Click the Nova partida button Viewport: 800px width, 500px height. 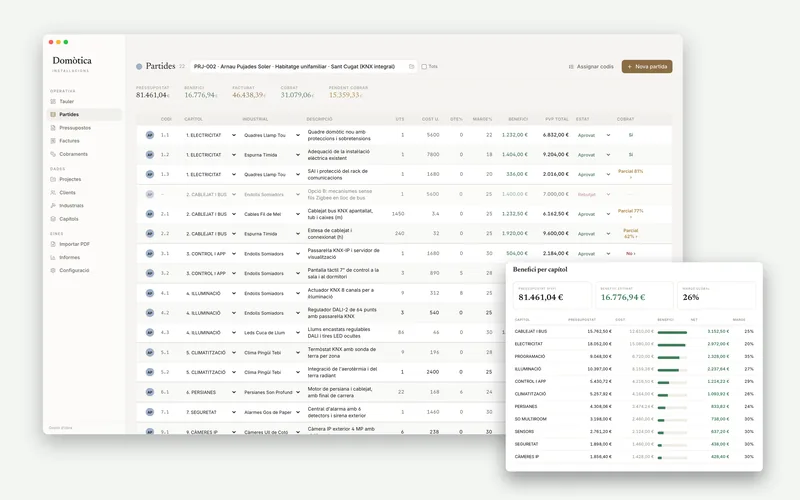(x=646, y=66)
